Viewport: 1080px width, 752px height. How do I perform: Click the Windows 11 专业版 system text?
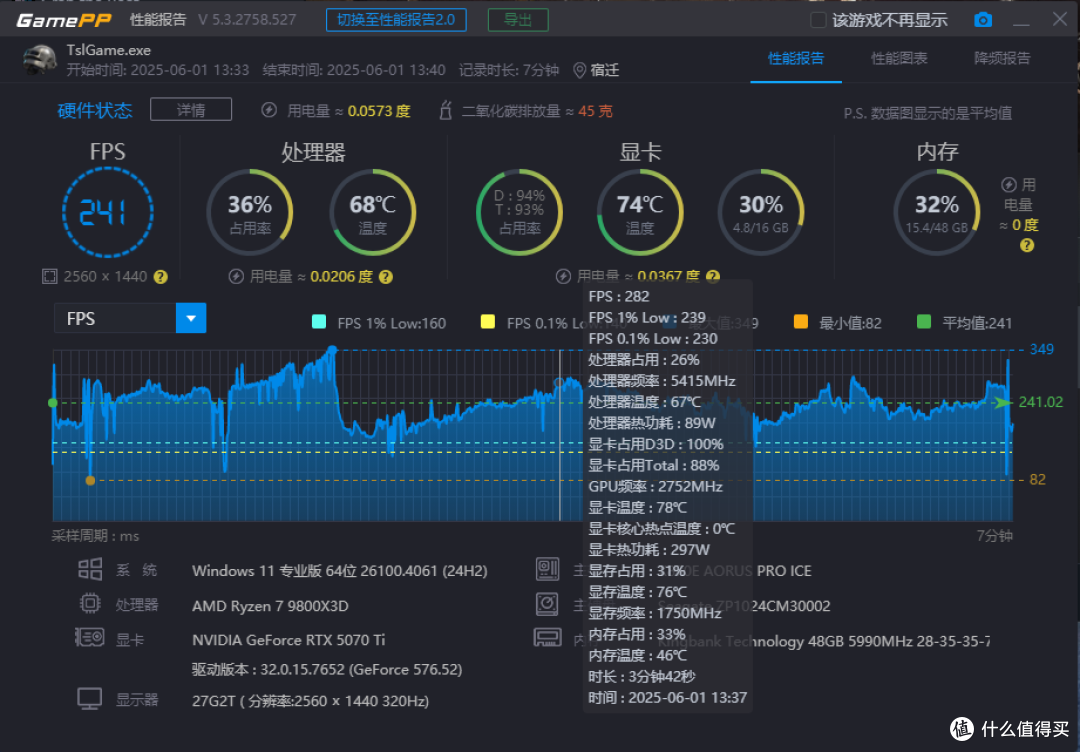340,571
